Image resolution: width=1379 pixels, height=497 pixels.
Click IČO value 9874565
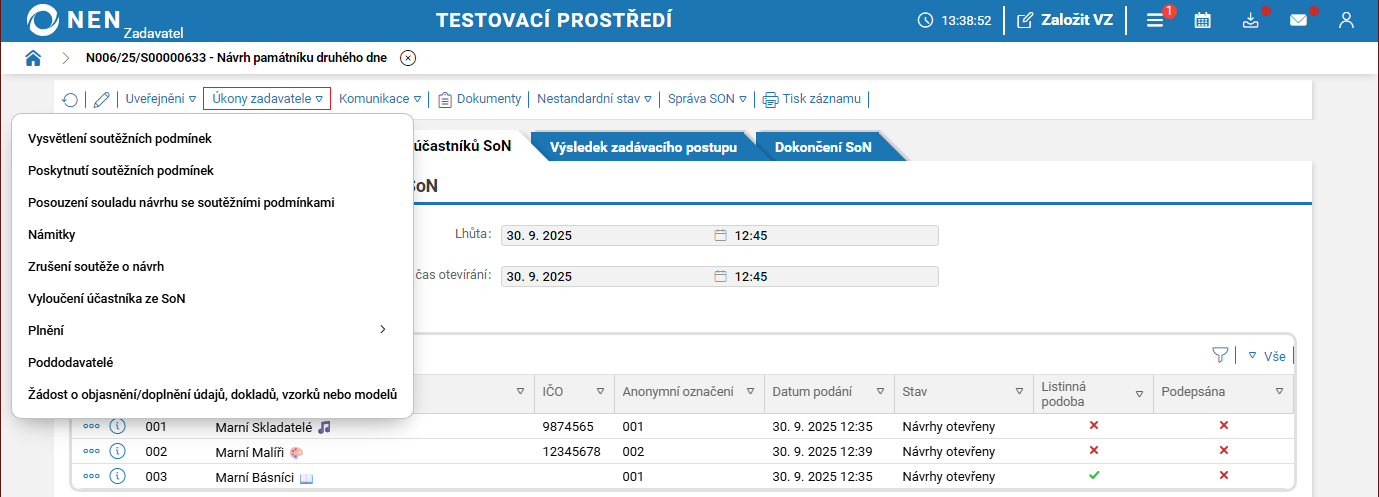[x=569, y=427]
